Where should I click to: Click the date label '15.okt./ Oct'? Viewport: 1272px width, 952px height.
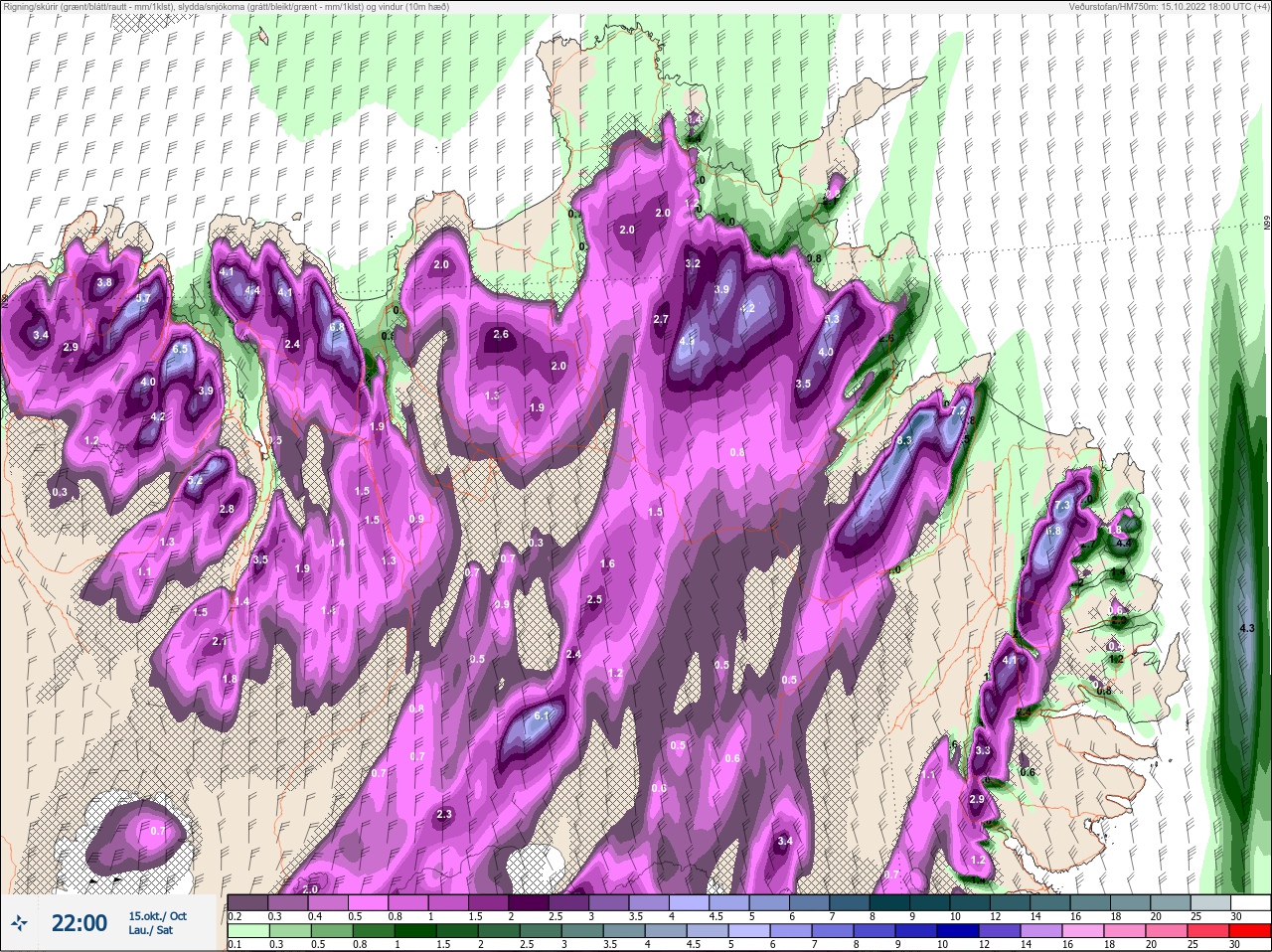[157, 915]
